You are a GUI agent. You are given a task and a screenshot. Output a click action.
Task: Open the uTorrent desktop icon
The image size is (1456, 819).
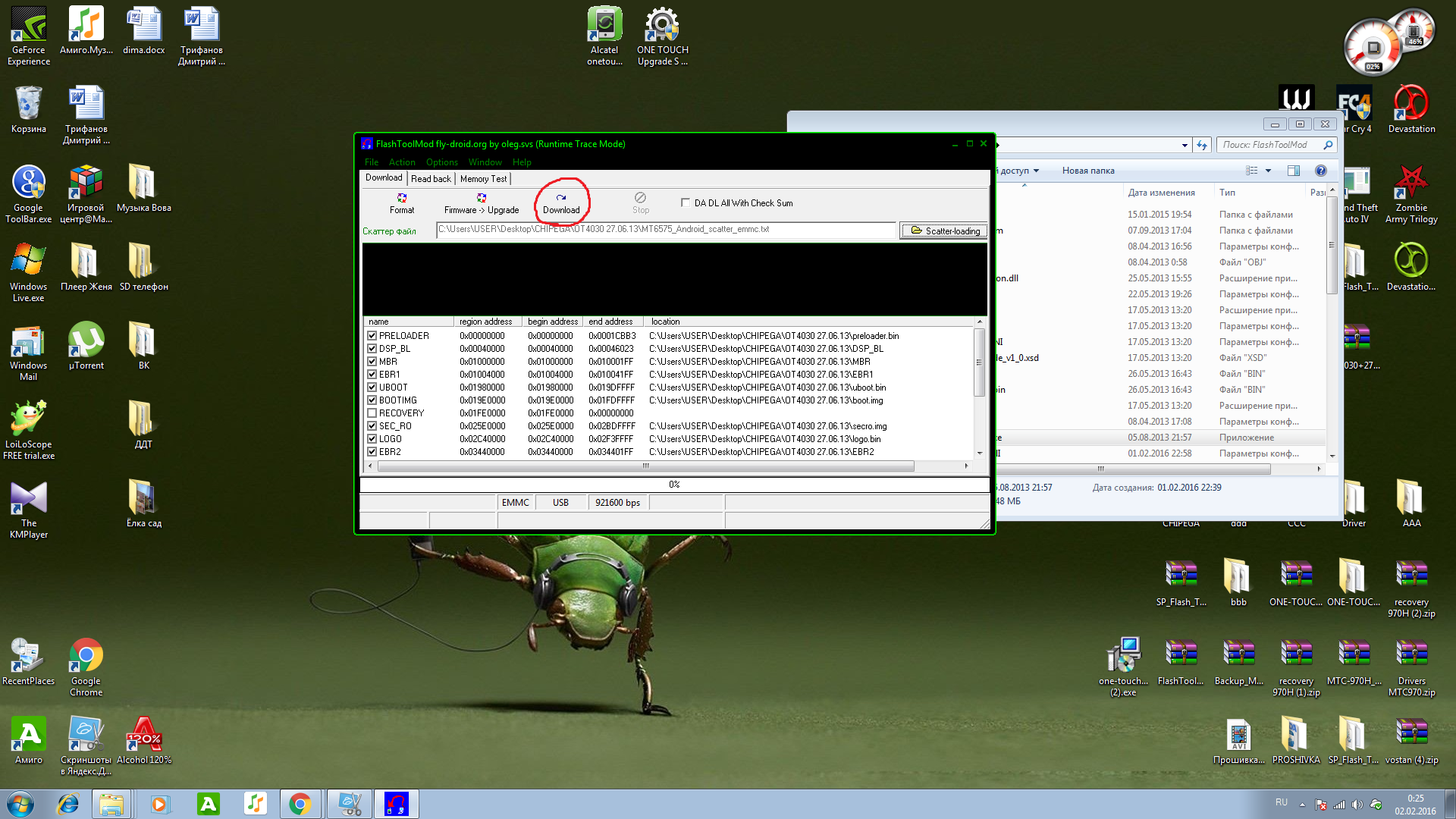(x=86, y=340)
